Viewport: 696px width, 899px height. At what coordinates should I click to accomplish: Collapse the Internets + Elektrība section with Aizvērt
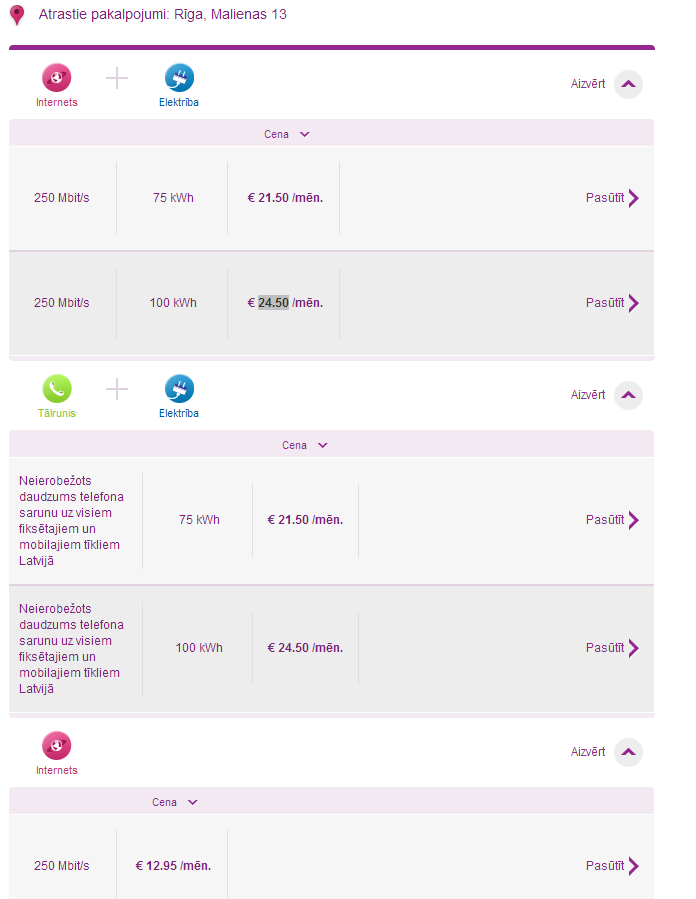coord(627,84)
